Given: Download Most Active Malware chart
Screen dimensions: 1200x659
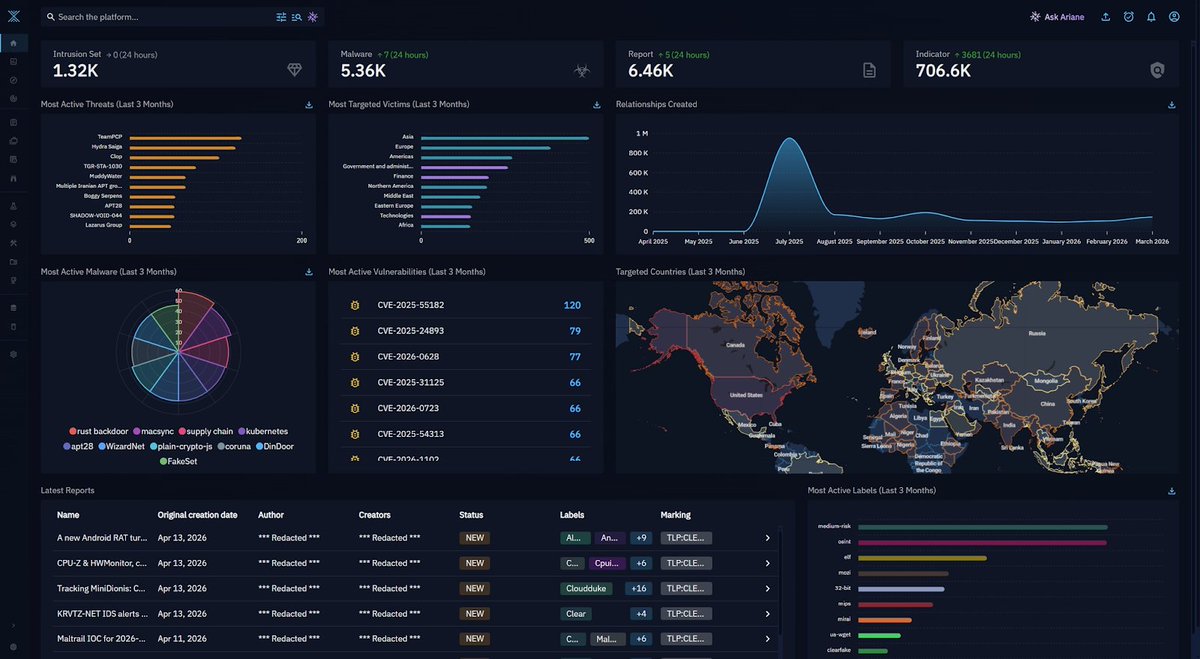Looking at the screenshot, I should click(309, 272).
